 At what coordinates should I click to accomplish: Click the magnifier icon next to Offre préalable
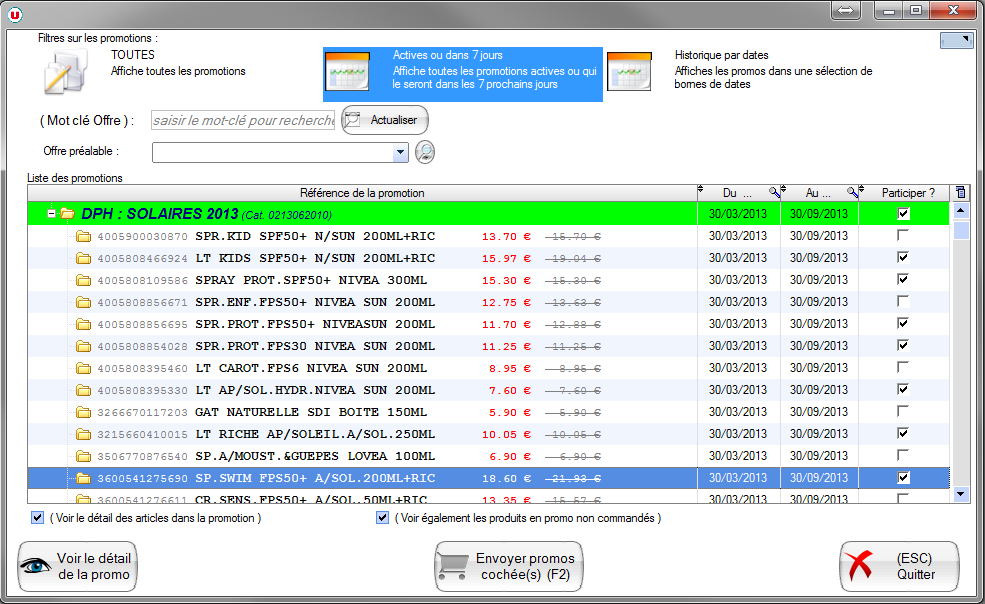point(425,152)
